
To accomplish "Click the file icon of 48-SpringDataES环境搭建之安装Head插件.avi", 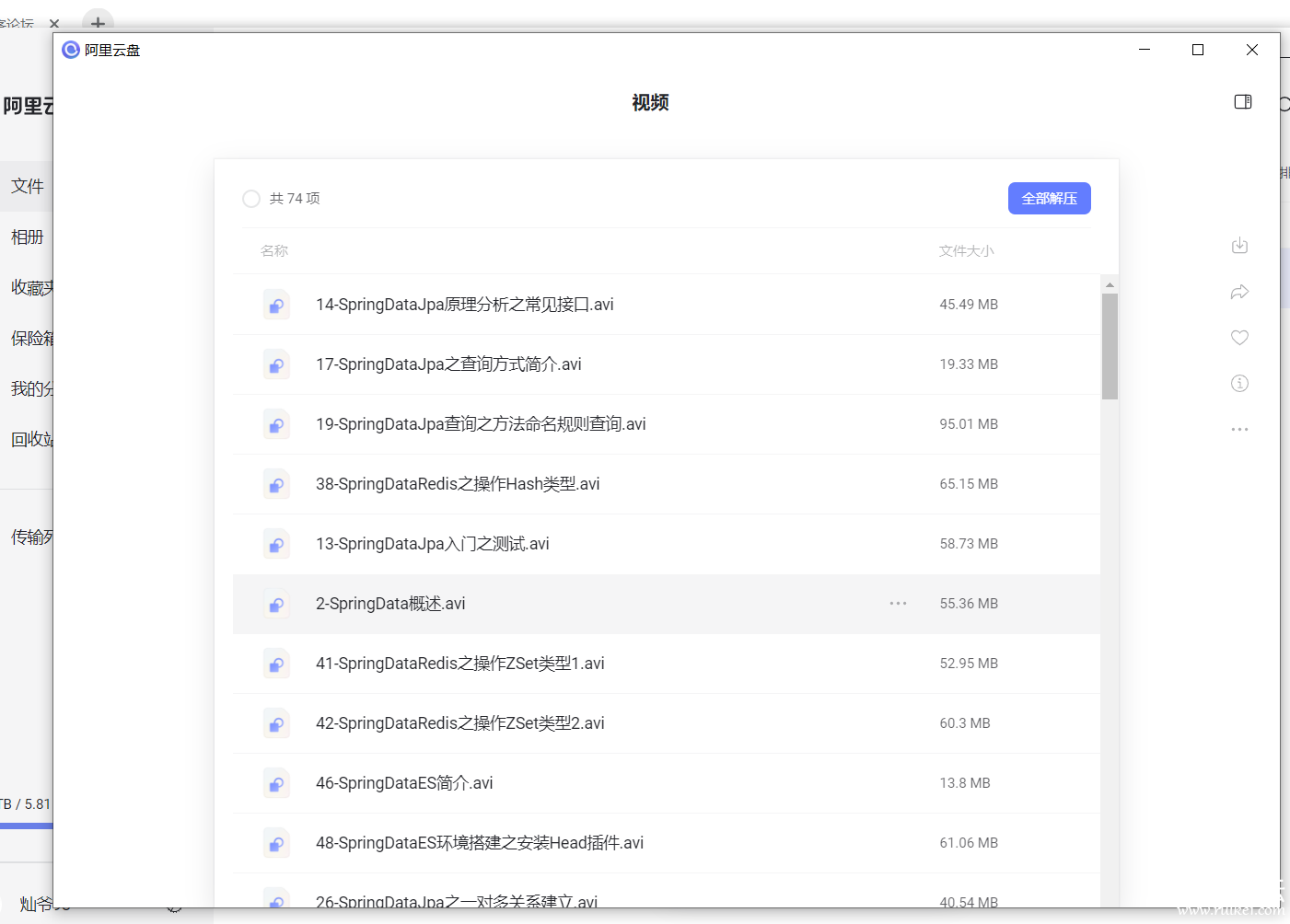I will coord(276,843).
